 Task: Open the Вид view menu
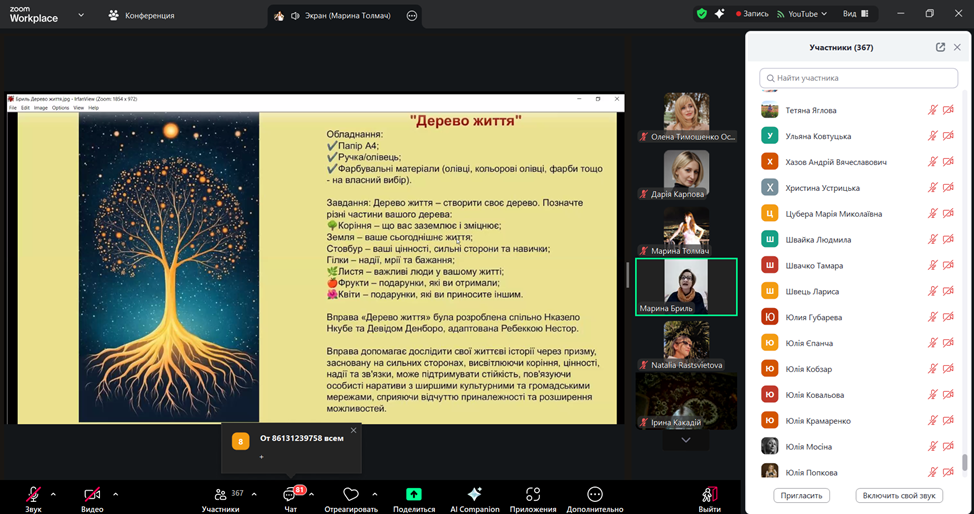[x=855, y=14]
